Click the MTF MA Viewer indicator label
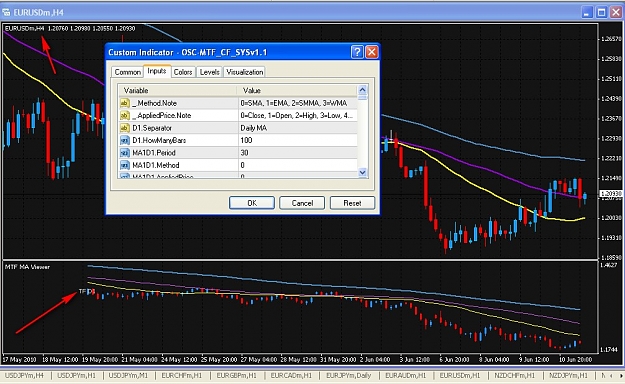625x384 pixels. 27,267
